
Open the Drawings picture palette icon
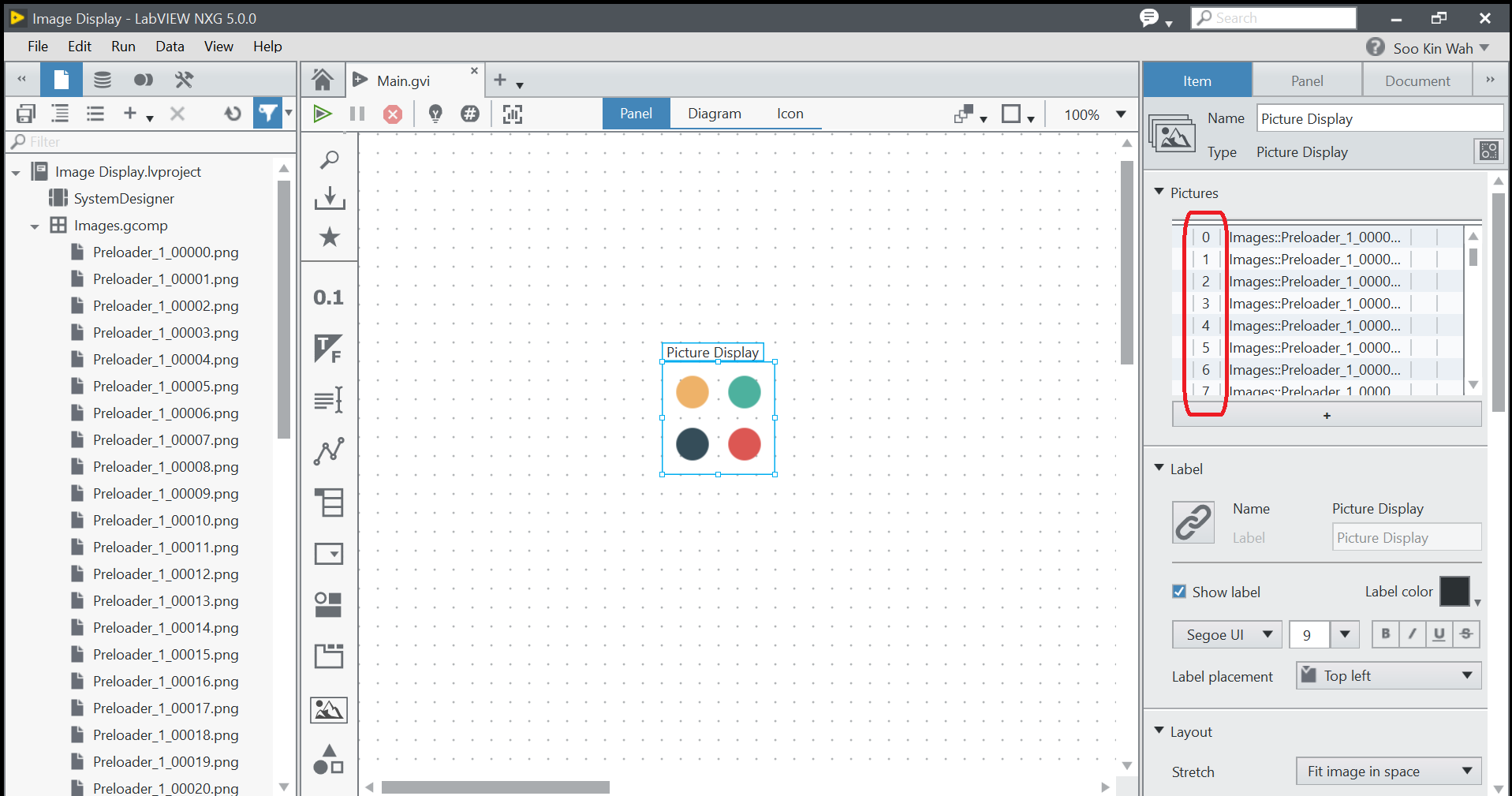coord(328,710)
